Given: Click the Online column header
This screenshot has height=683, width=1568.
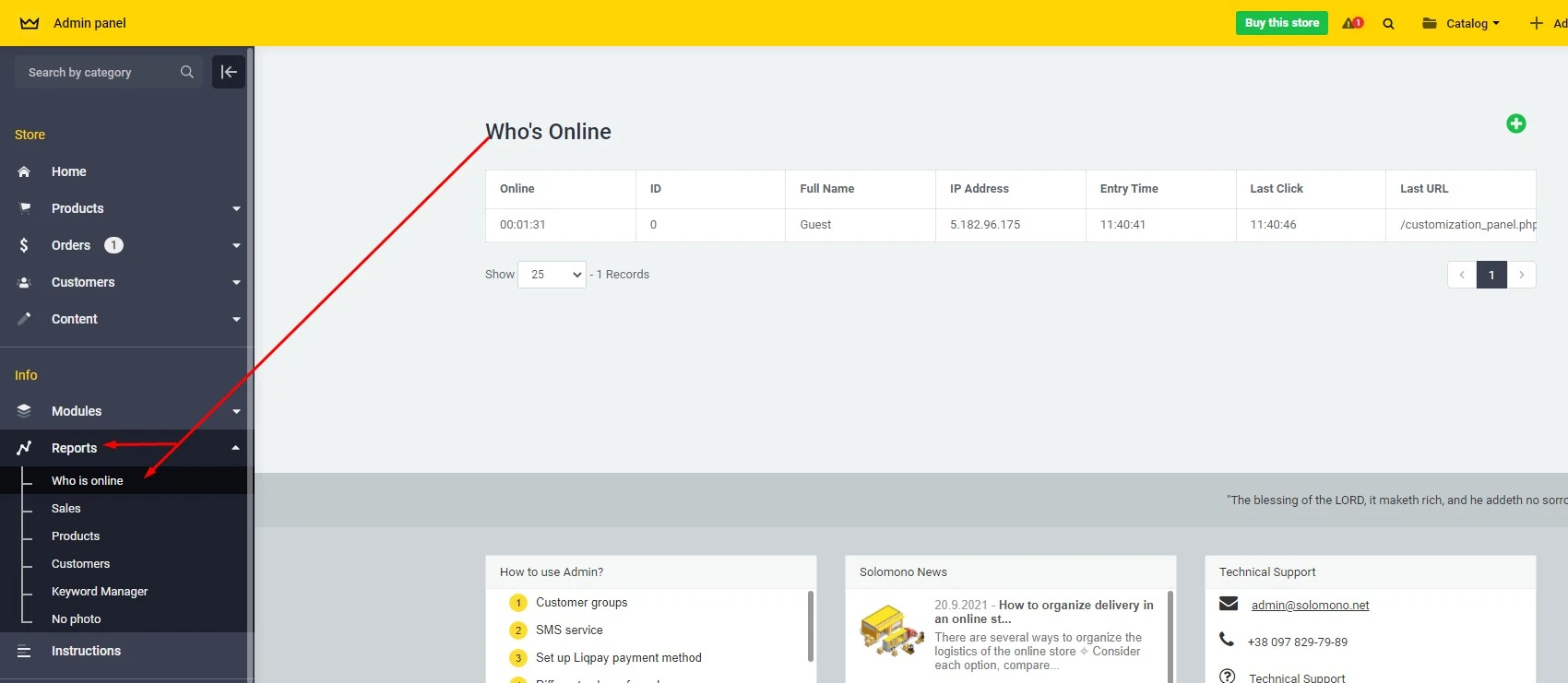Looking at the screenshot, I should click(517, 189).
